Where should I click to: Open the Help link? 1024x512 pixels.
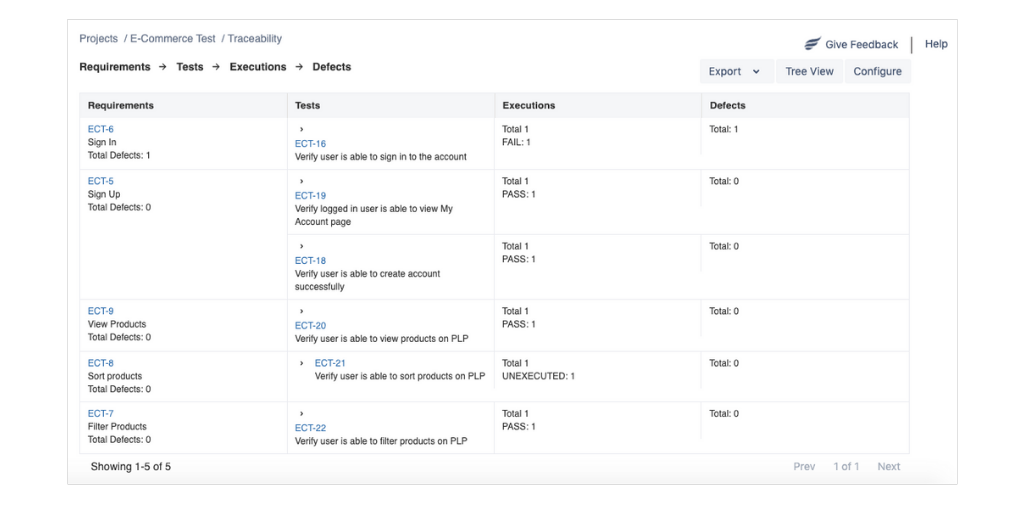(936, 44)
